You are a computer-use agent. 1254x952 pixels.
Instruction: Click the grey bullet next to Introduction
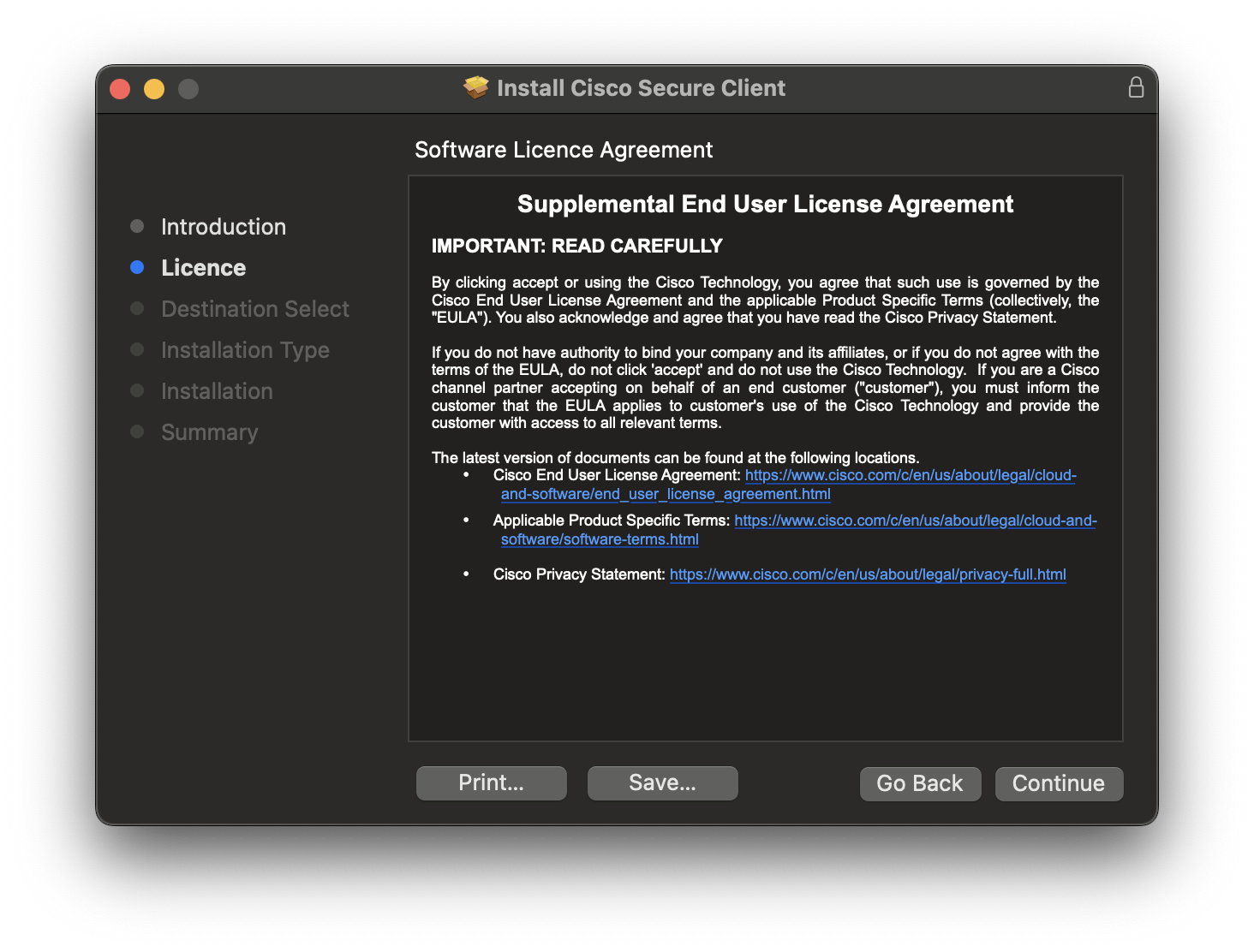click(137, 226)
